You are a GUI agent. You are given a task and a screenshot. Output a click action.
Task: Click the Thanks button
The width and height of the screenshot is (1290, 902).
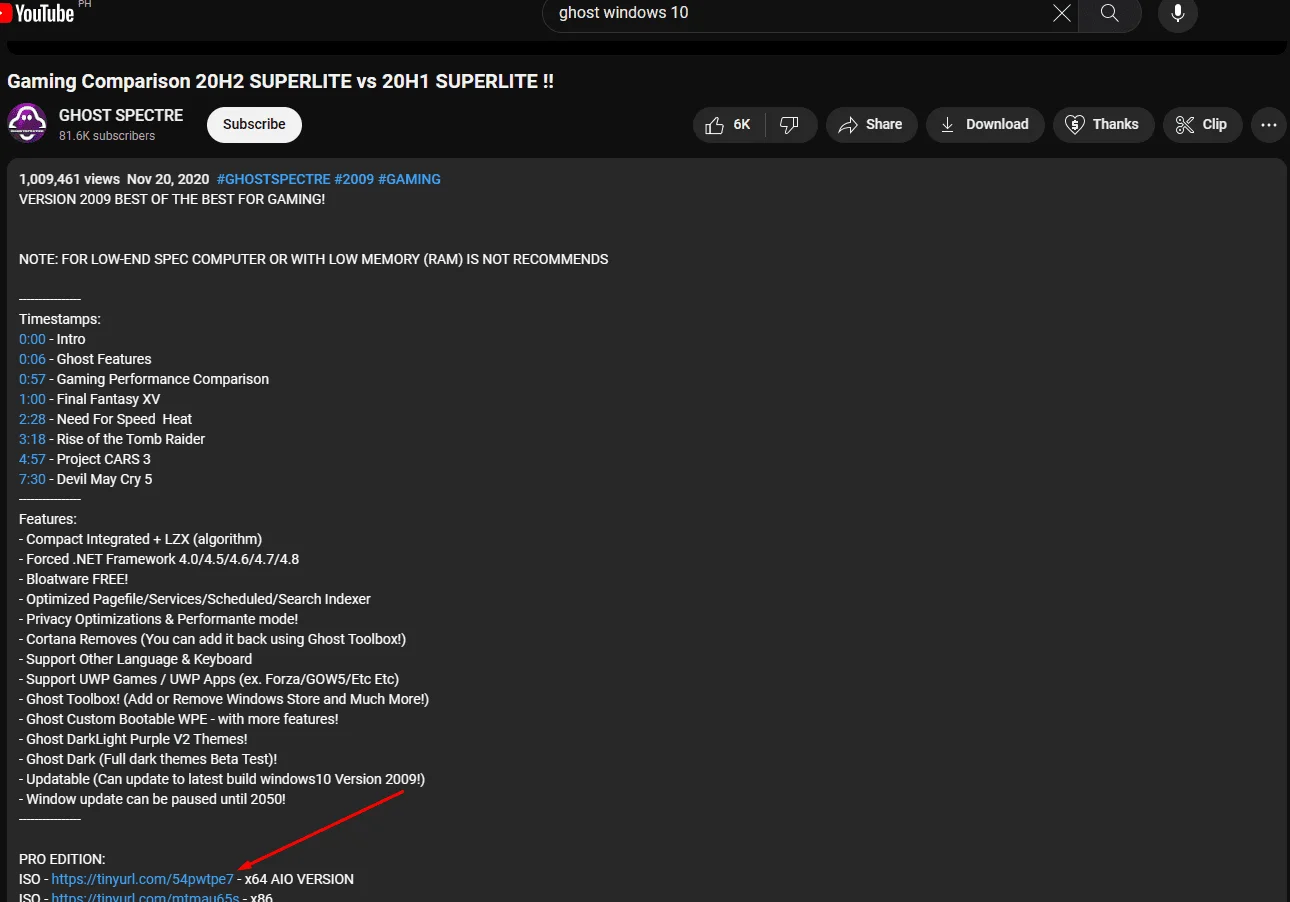[1103, 125]
